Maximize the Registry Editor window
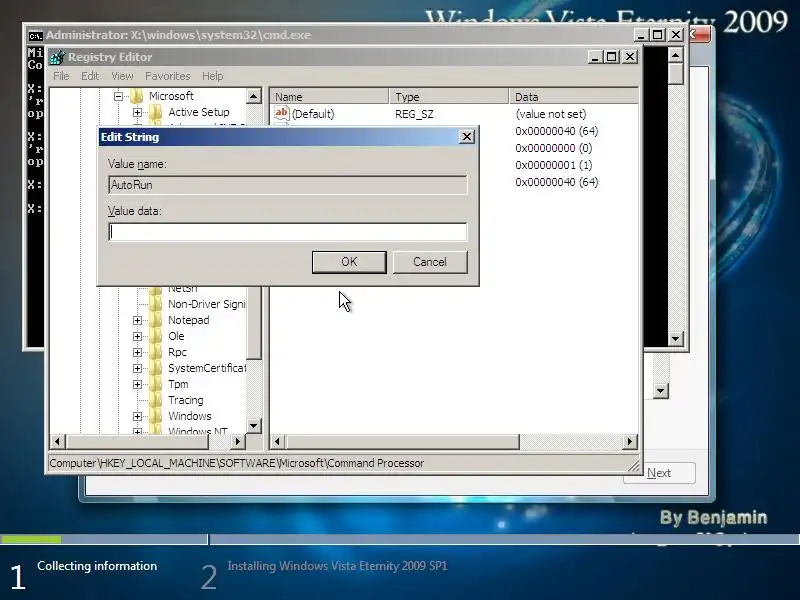Viewport: 800px width, 600px height. click(x=612, y=57)
